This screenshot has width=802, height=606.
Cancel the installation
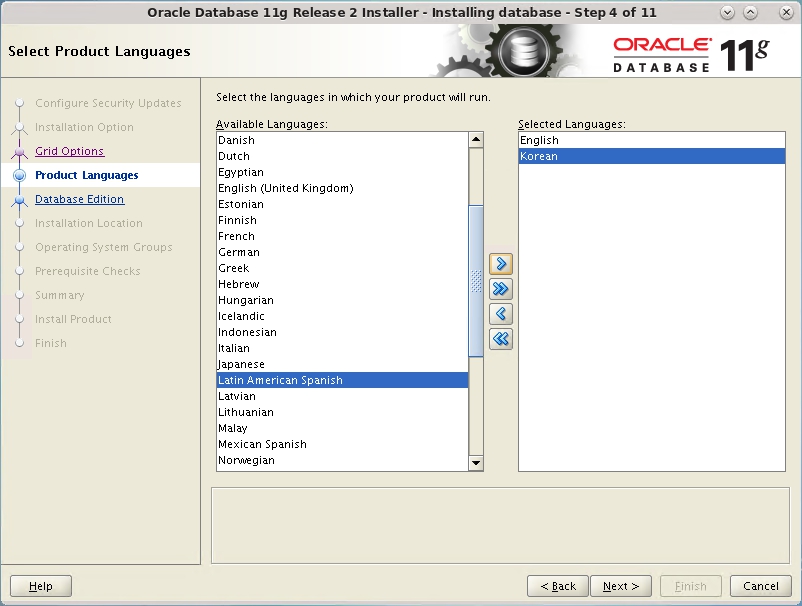pos(761,586)
